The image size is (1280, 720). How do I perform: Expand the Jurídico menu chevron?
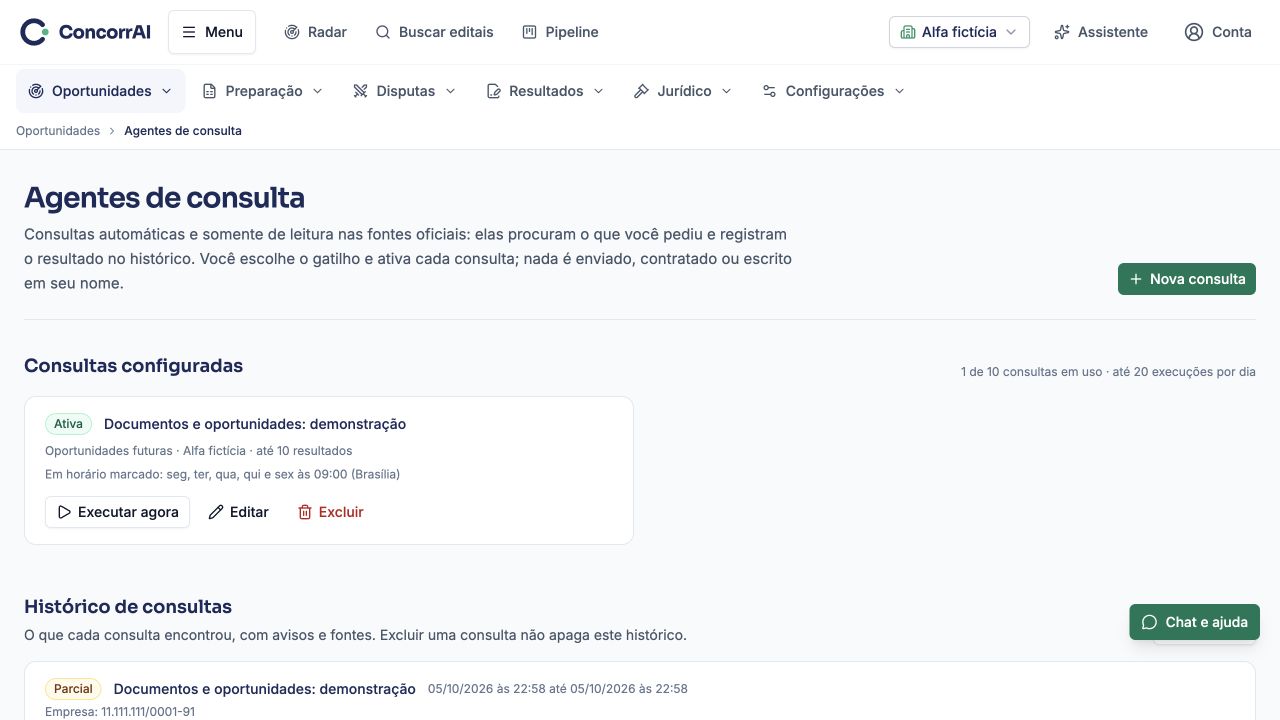(727, 91)
